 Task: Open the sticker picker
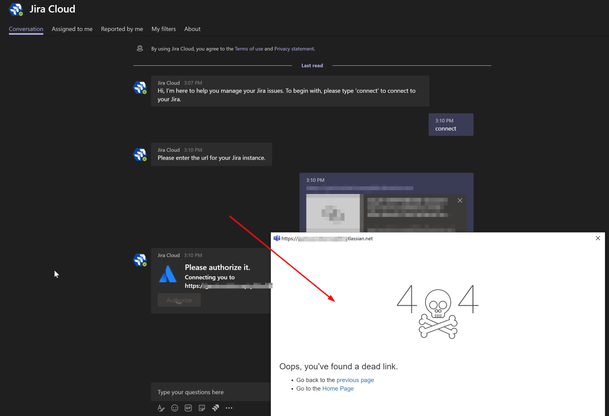tap(202, 408)
